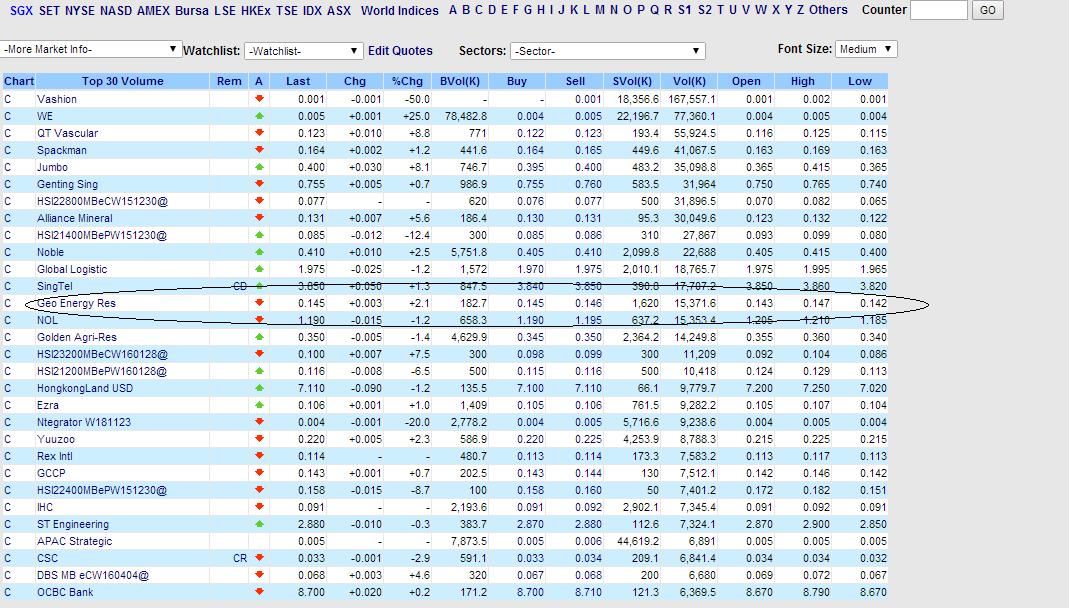Screen dimensions: 1069x608
Task: Click red down arrow for CSC
Action: (x=259, y=558)
